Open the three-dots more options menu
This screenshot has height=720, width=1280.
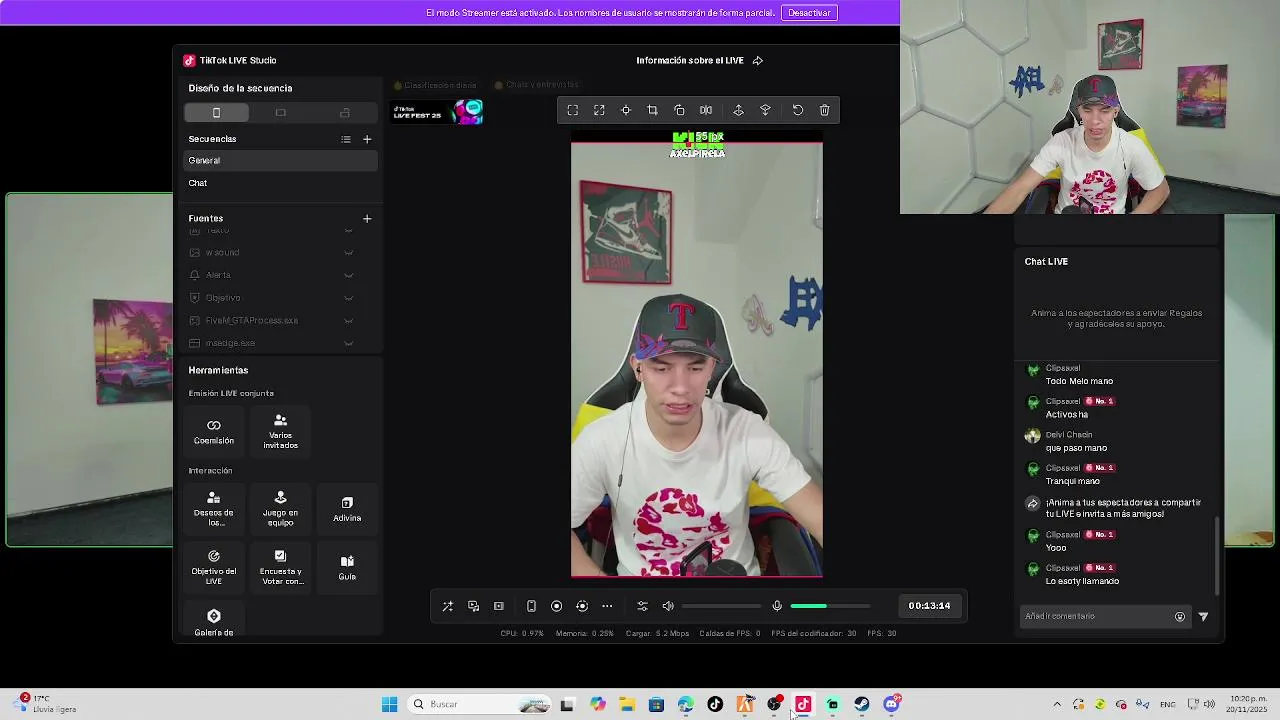click(x=607, y=606)
